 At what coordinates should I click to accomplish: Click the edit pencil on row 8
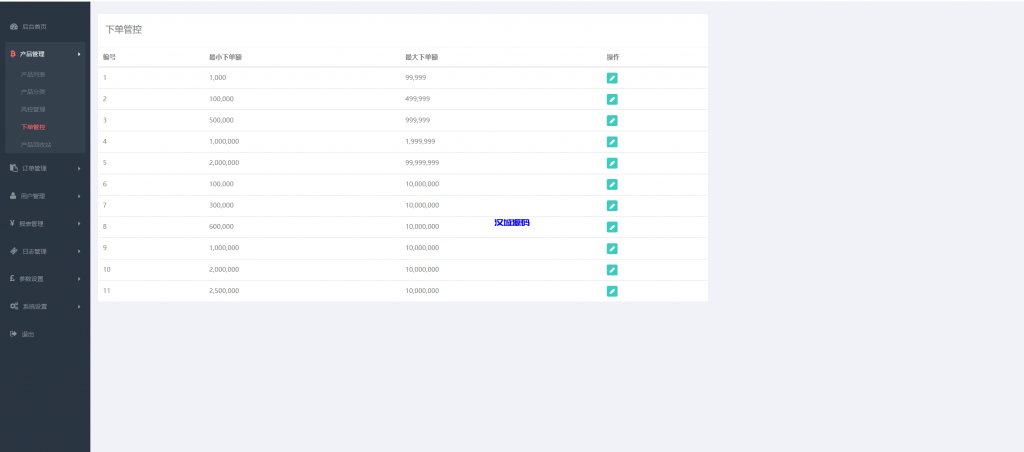click(612, 227)
